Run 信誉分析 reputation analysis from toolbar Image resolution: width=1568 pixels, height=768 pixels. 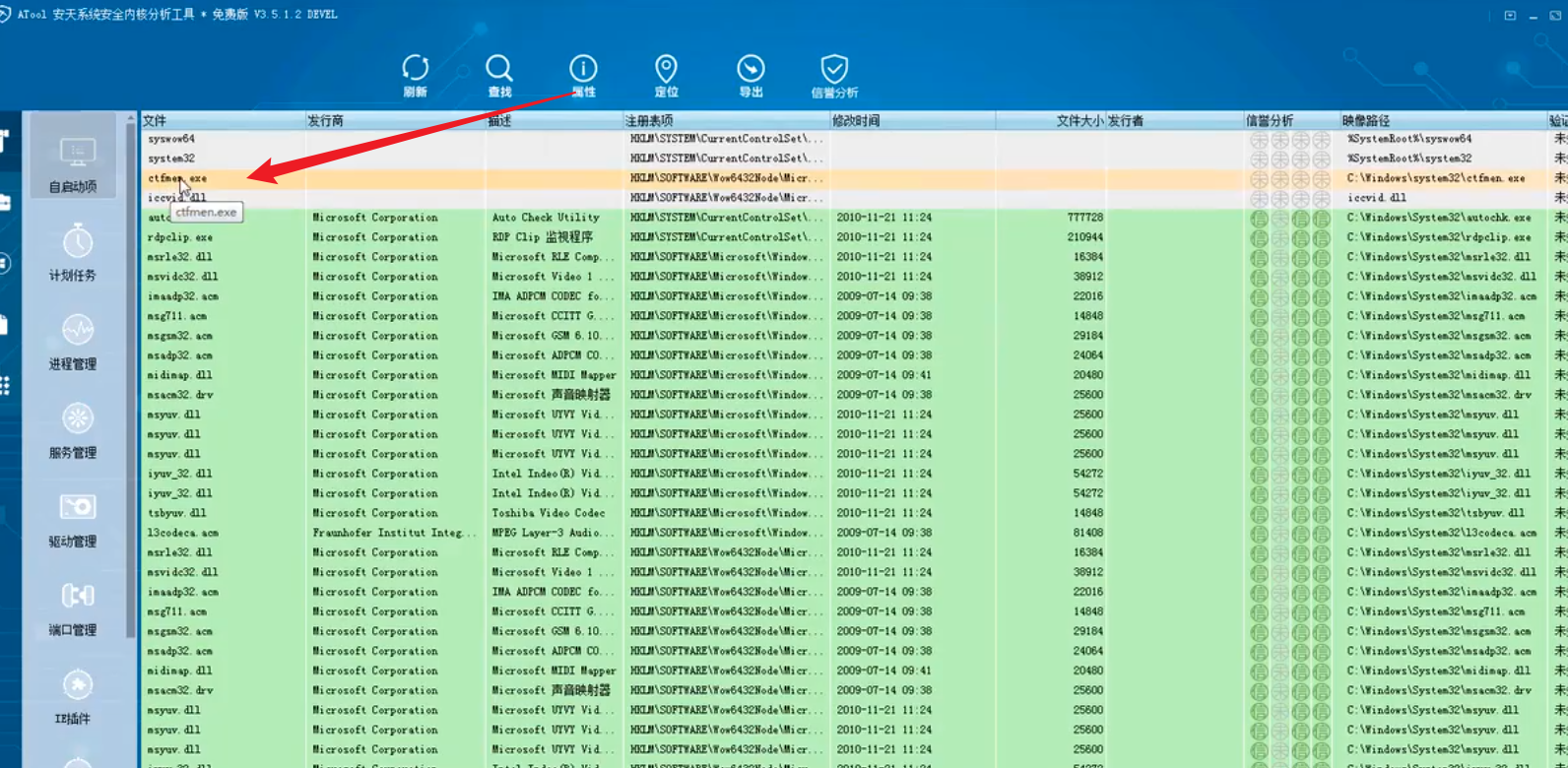click(x=834, y=75)
